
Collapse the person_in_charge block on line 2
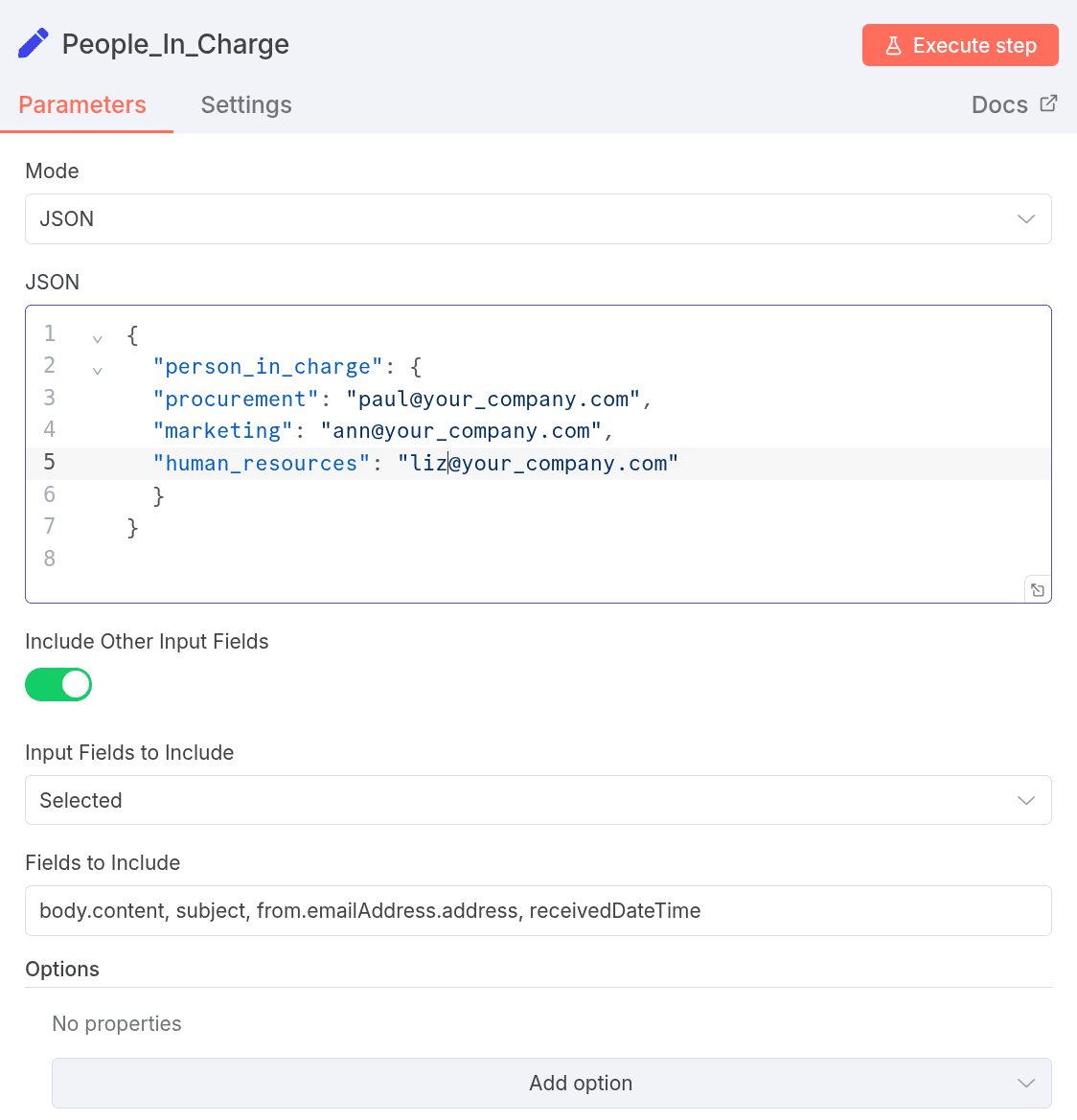click(97, 370)
